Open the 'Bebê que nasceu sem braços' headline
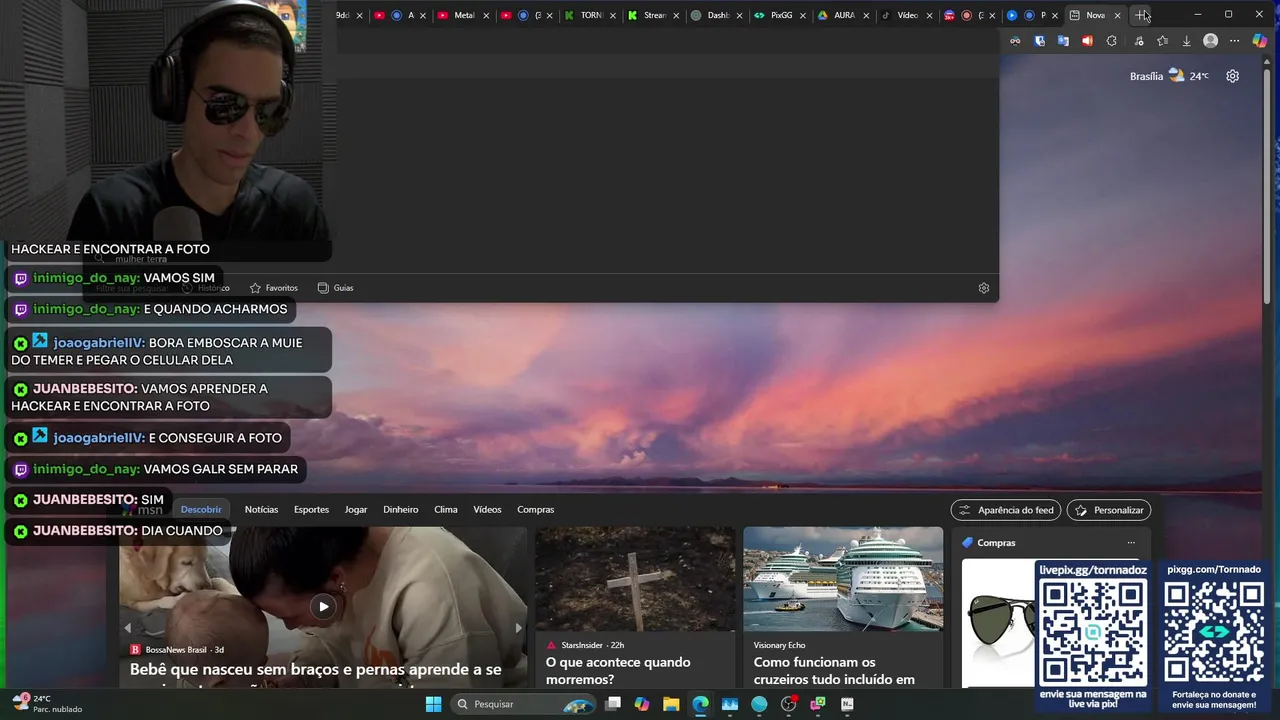Screen dimensions: 1280x720 point(316,670)
